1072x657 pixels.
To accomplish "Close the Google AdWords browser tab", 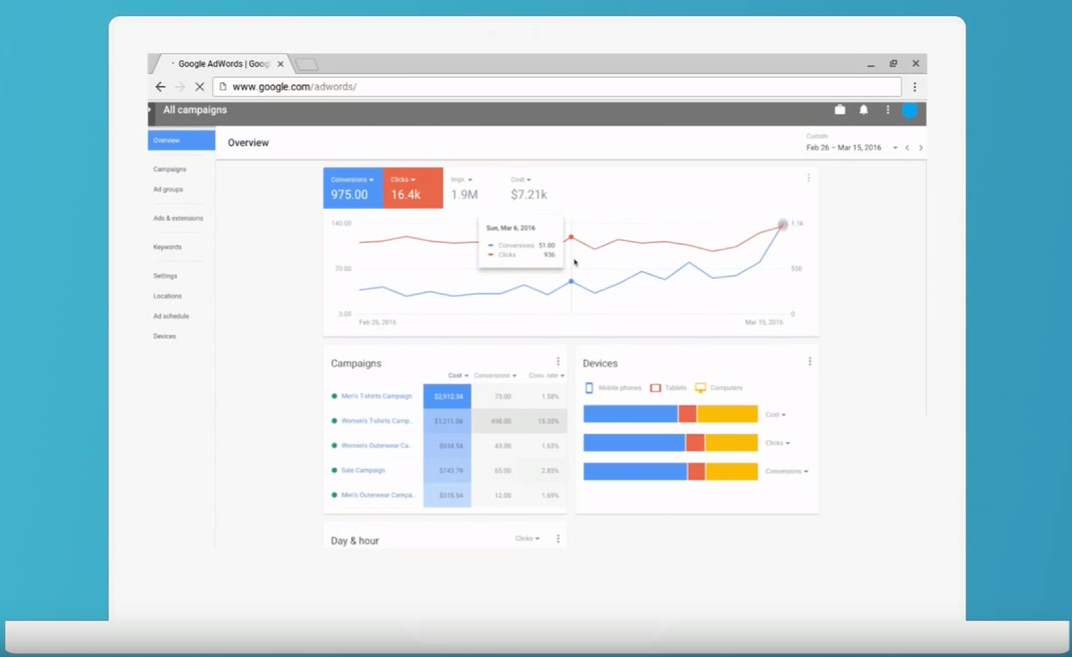I will point(280,64).
